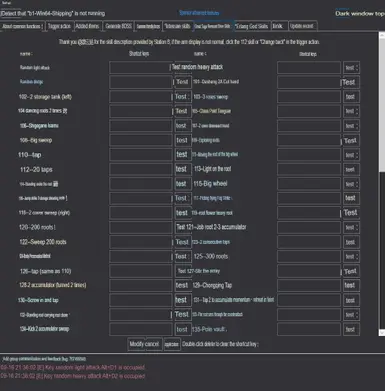385x391 pixels.
Task: Click the vertical scrollbar thumb
Action: pyautogui.click(x=382, y=105)
